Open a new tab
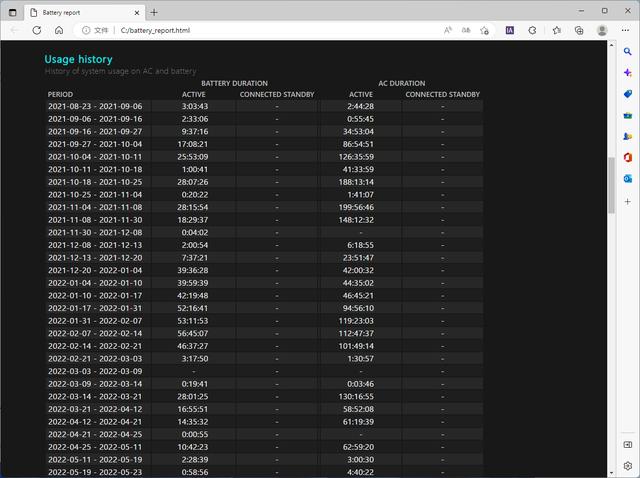 click(154, 12)
